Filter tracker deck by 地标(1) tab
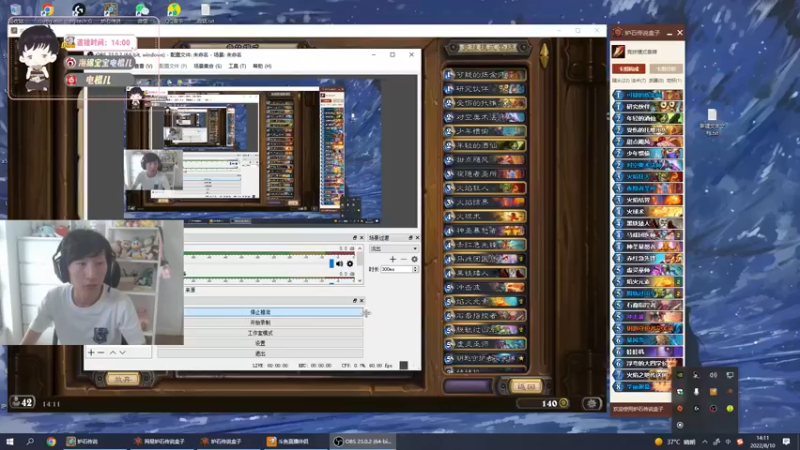This screenshot has height=450, width=800. [x=673, y=81]
